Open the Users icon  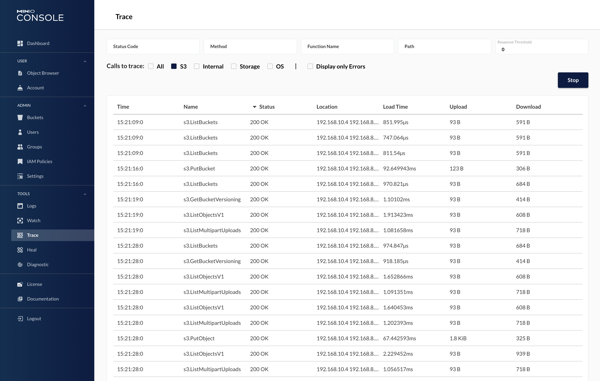(x=20, y=132)
